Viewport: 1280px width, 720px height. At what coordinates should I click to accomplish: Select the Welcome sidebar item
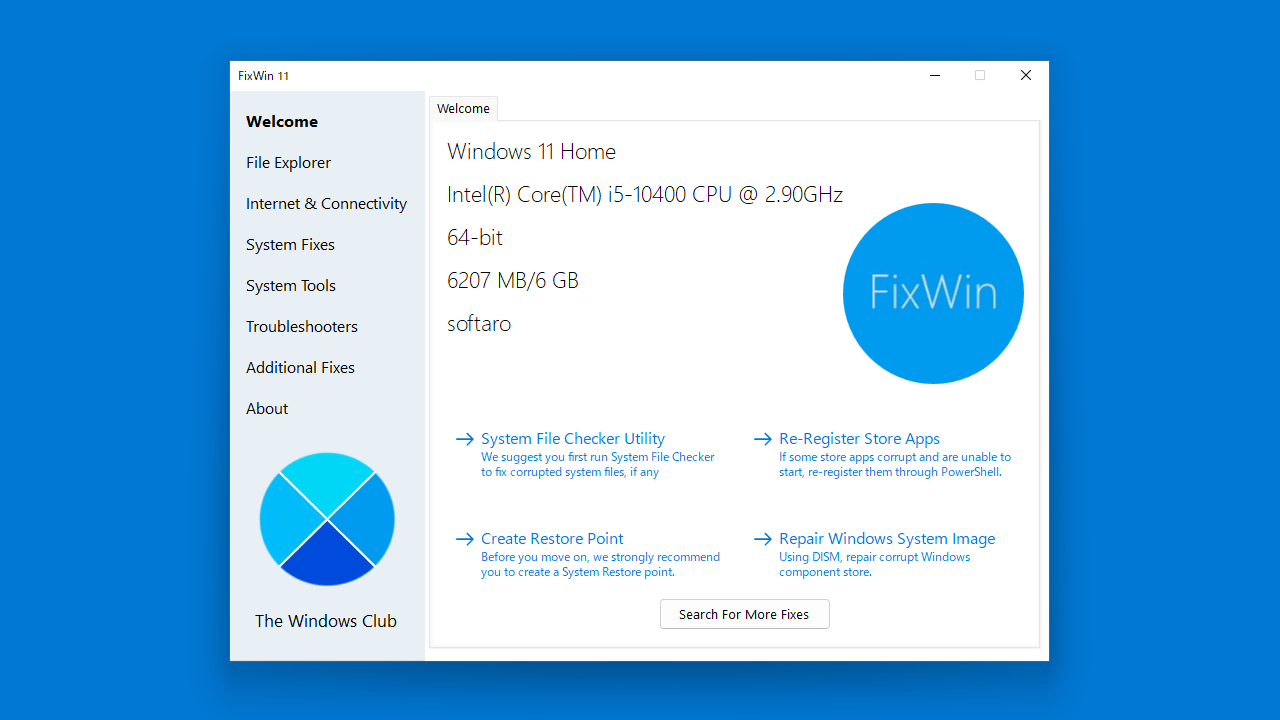pyautogui.click(x=282, y=121)
